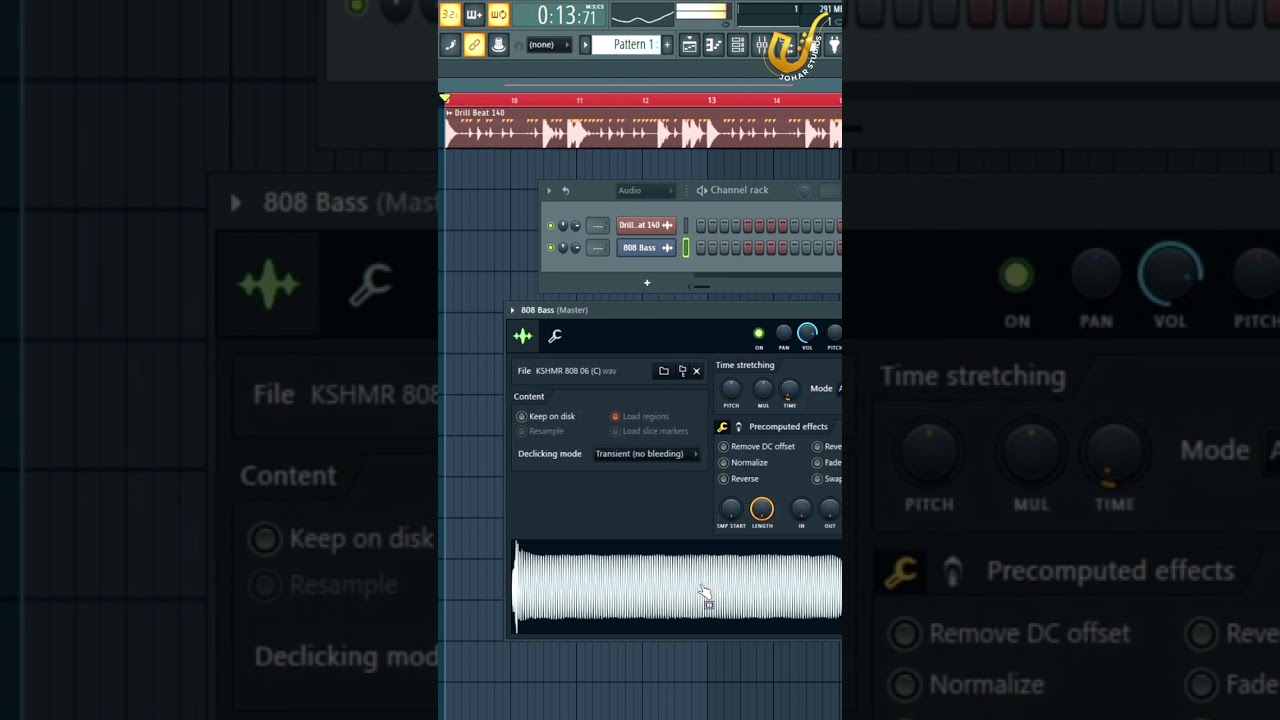Open the Channel rack view icon in toolbar
The width and height of the screenshot is (1280, 720).
(737, 45)
